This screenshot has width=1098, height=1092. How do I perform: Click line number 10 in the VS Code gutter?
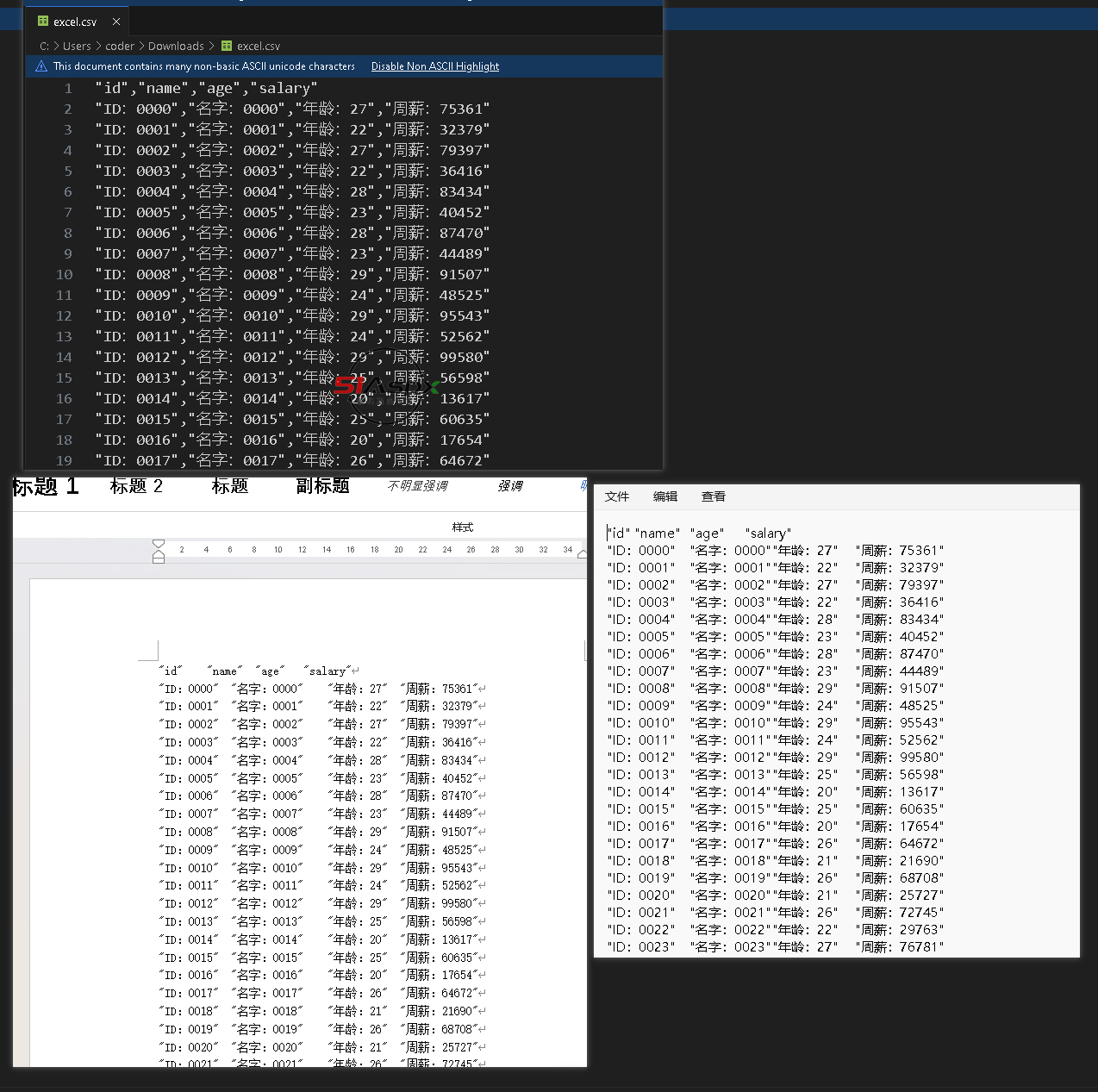[65, 274]
